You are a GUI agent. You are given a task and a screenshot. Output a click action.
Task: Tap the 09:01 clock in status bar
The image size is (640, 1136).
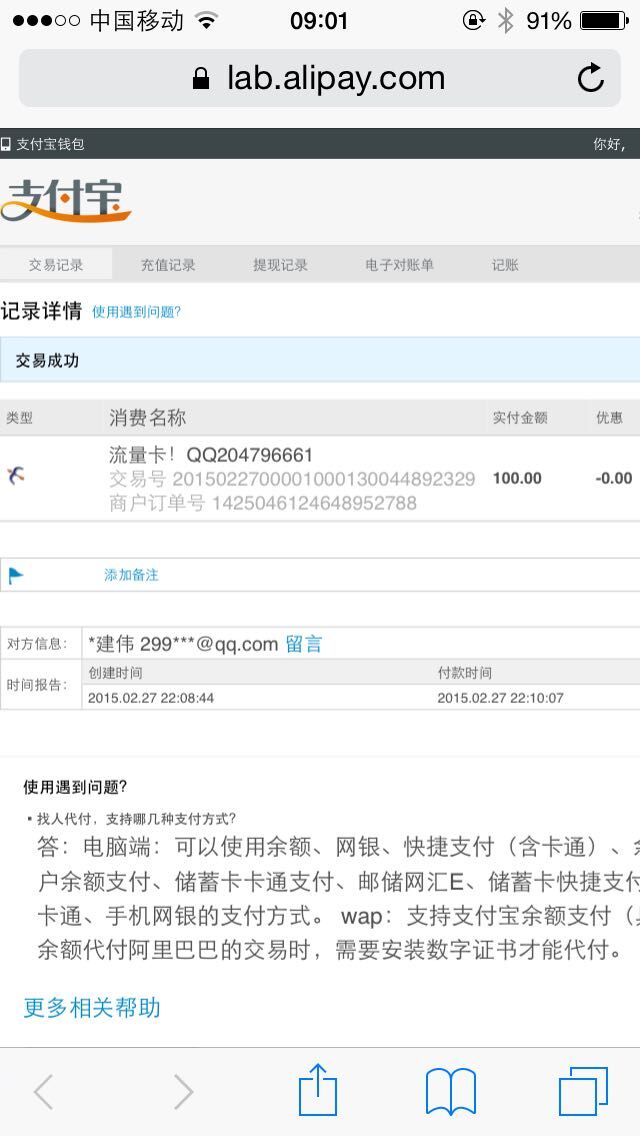pos(319,21)
